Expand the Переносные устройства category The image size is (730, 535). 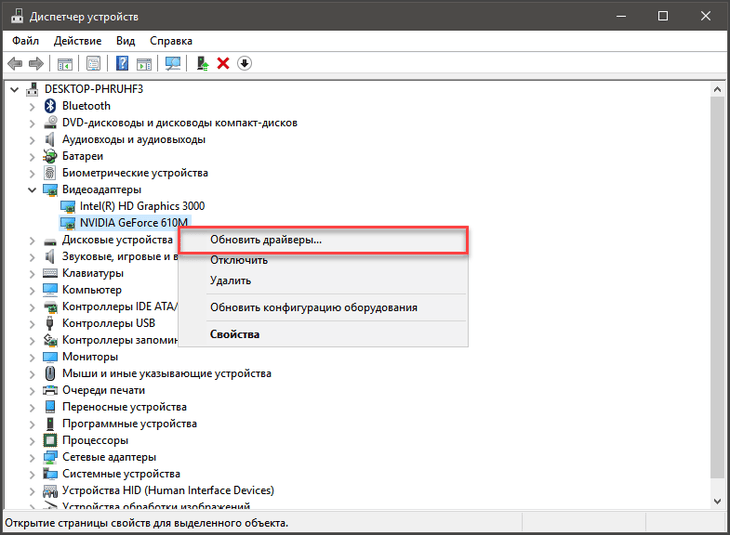click(32, 407)
